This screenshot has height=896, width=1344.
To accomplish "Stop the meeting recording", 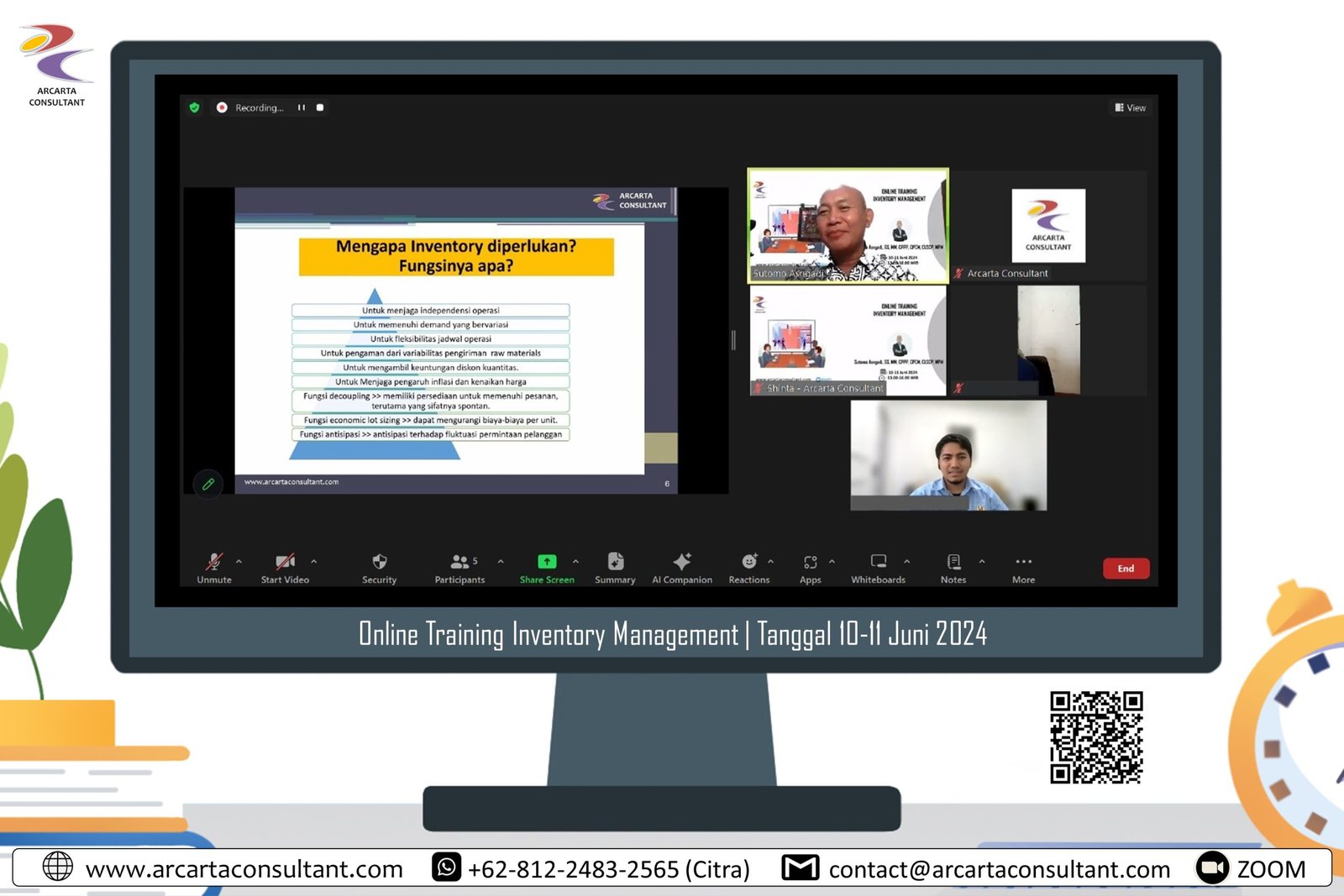I will tap(320, 107).
